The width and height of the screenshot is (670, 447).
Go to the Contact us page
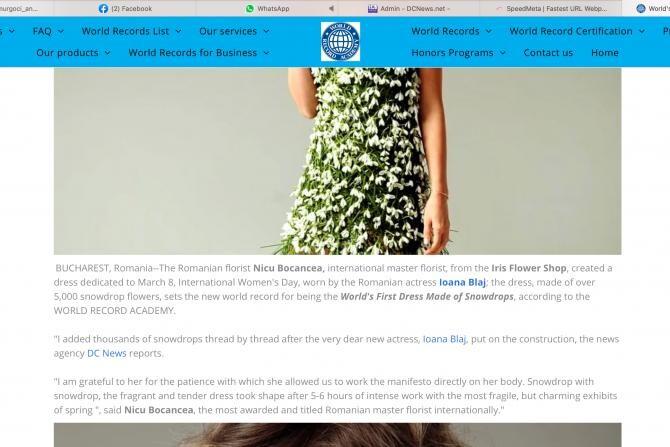[x=548, y=52]
